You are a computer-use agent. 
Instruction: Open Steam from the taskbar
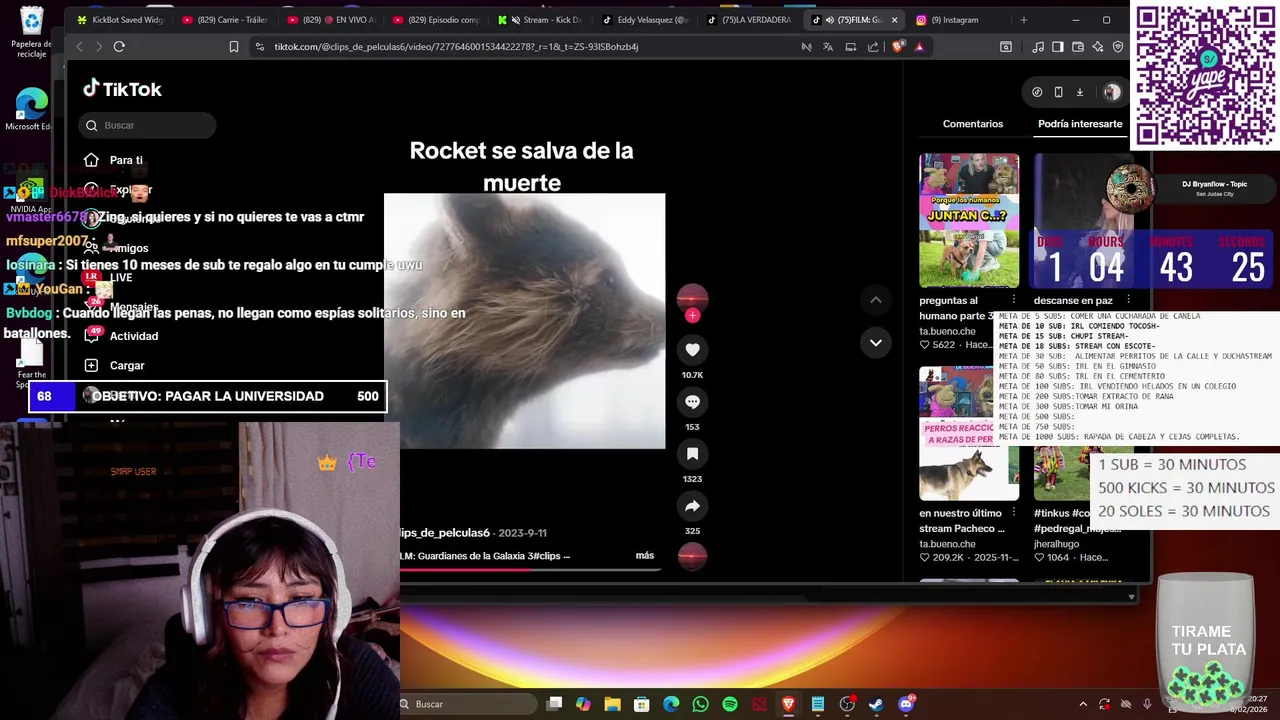click(x=876, y=704)
